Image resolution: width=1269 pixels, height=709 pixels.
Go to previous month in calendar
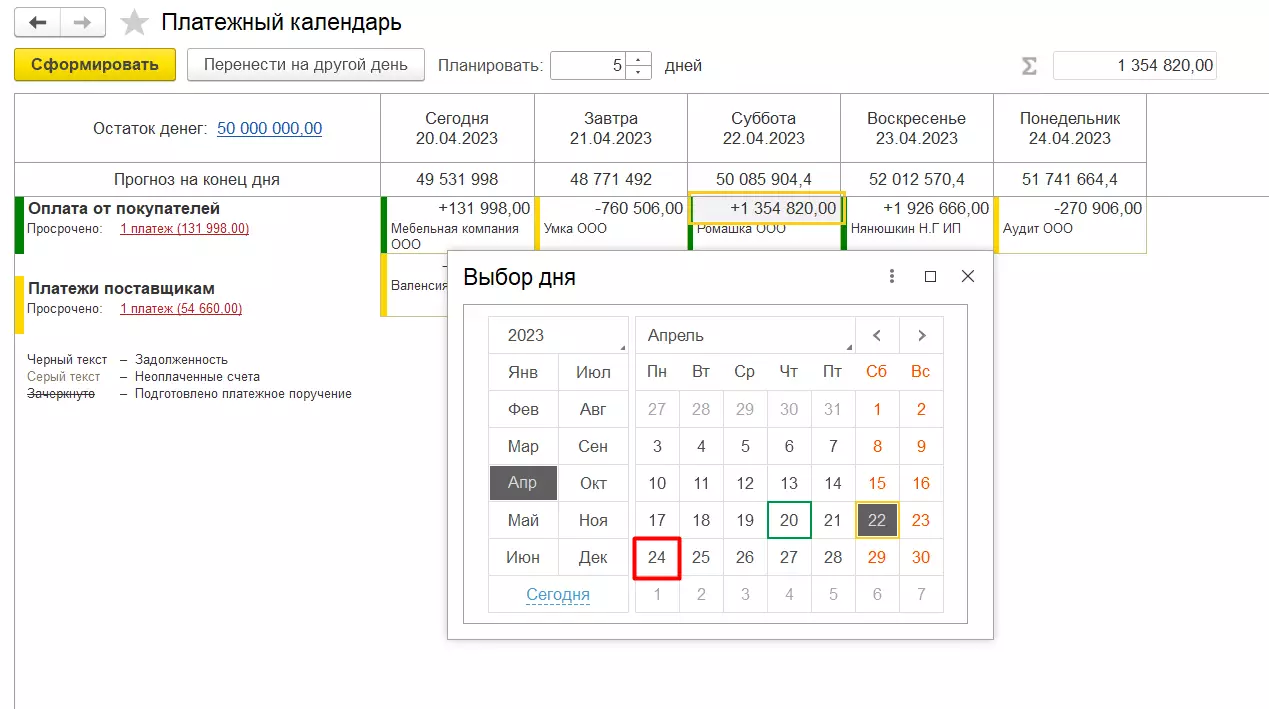pyautogui.click(x=877, y=335)
